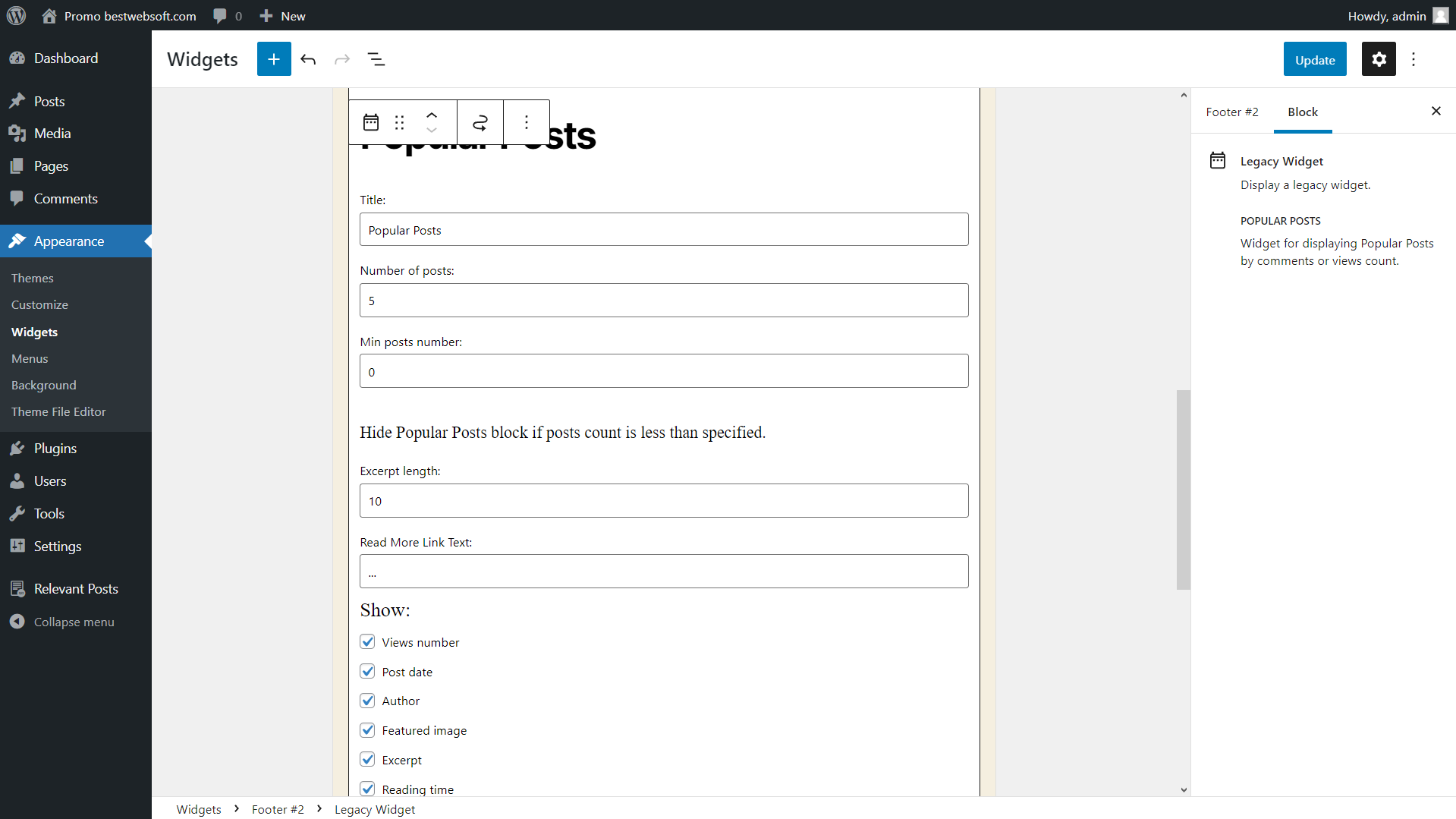Open the block toolbar options menu
Image resolution: width=1456 pixels, height=819 pixels.
click(527, 122)
